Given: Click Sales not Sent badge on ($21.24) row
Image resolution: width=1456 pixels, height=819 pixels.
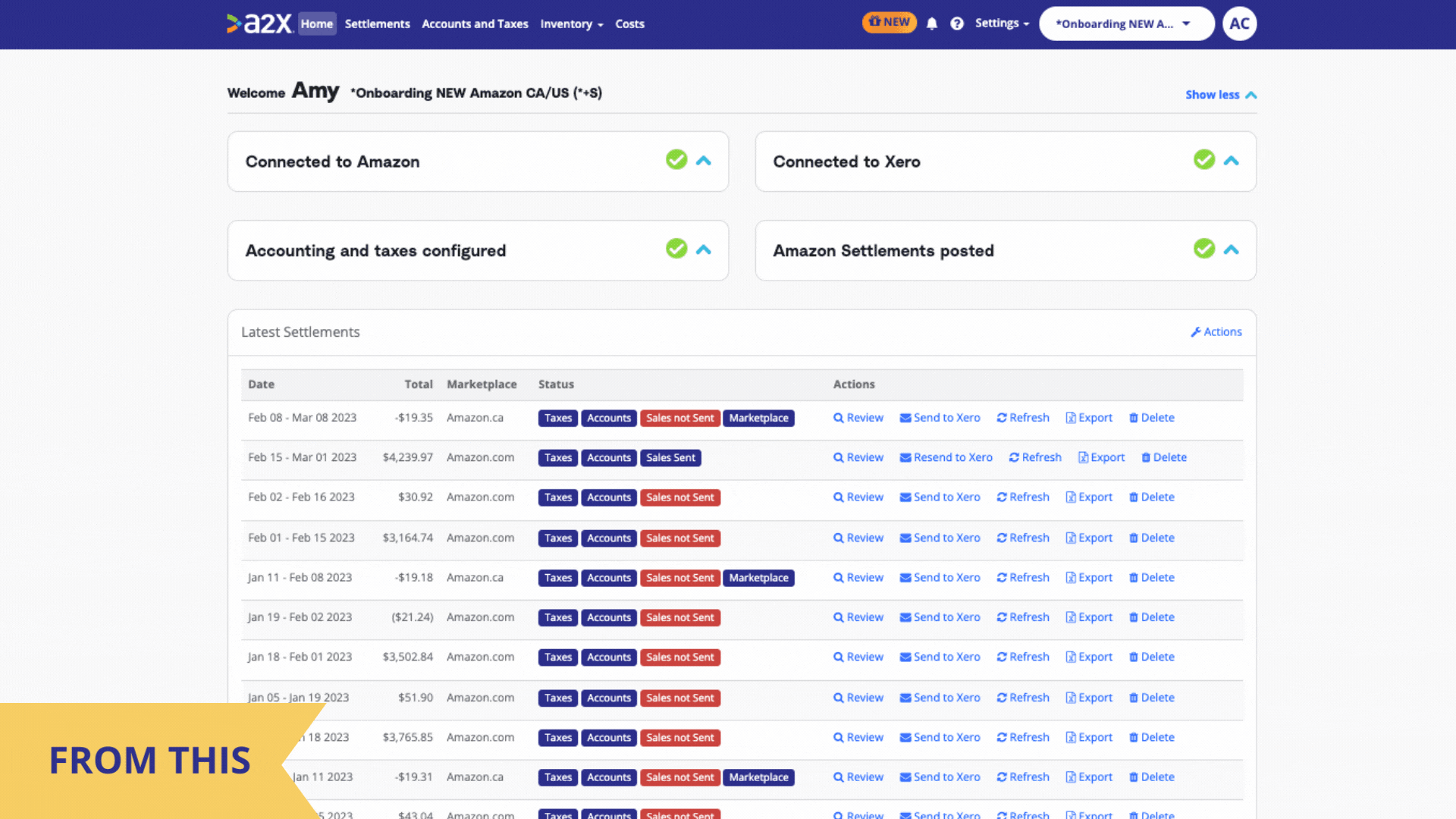Looking at the screenshot, I should (x=680, y=618).
